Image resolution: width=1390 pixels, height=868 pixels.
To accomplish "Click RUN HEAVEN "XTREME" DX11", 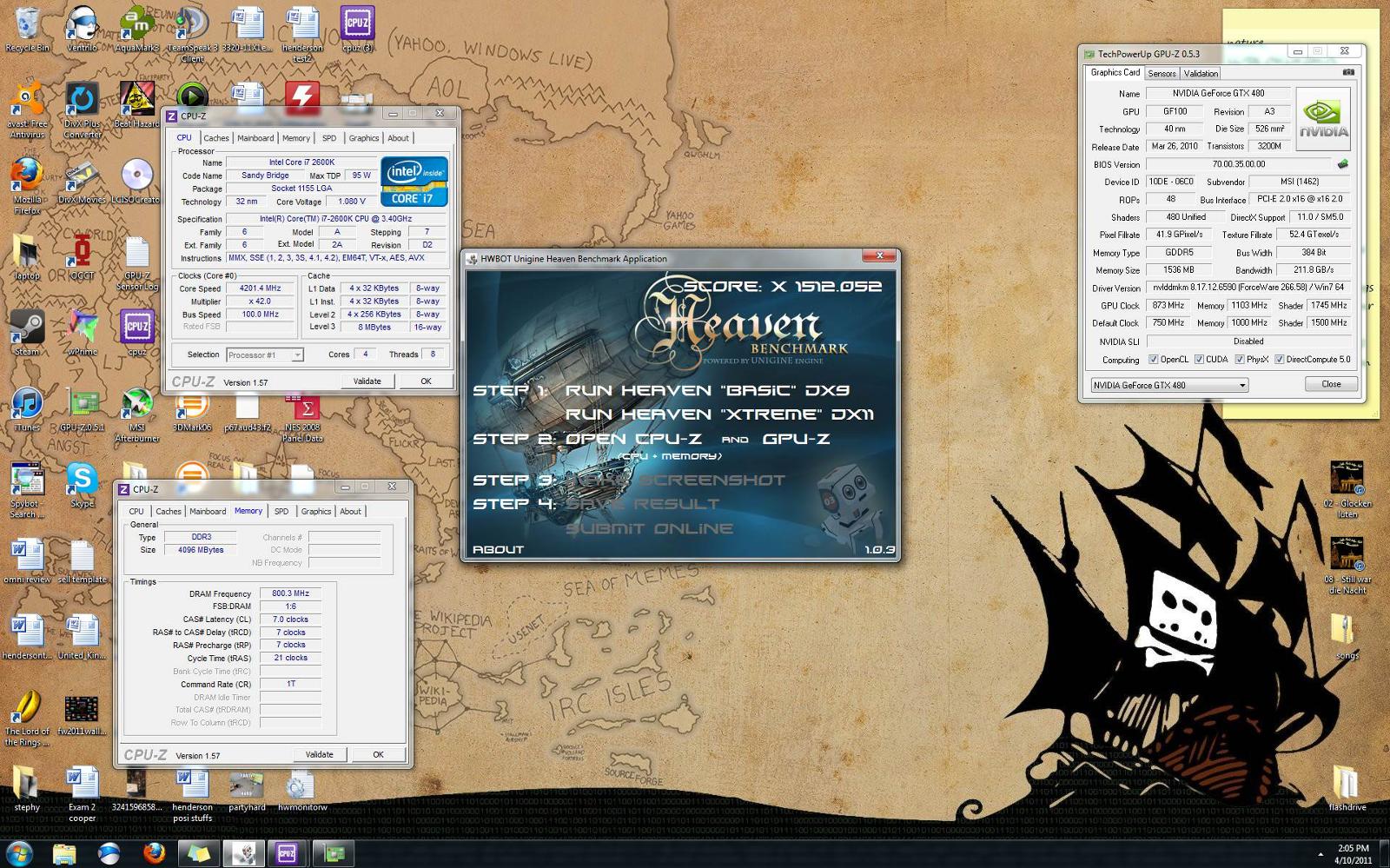I will tap(719, 415).
